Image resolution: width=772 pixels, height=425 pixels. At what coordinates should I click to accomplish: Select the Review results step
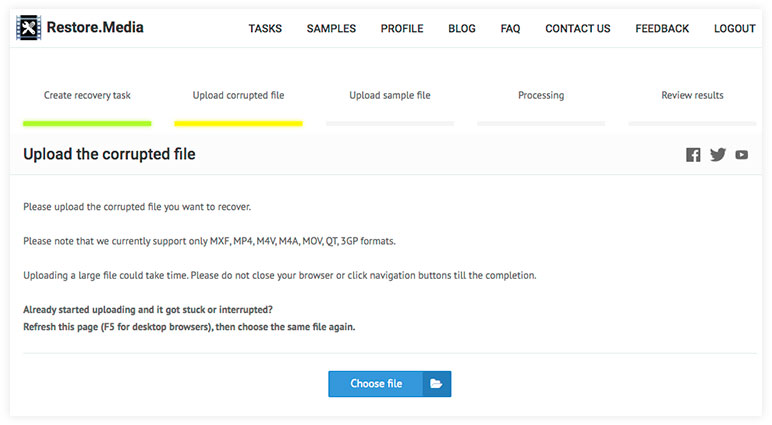[692, 95]
